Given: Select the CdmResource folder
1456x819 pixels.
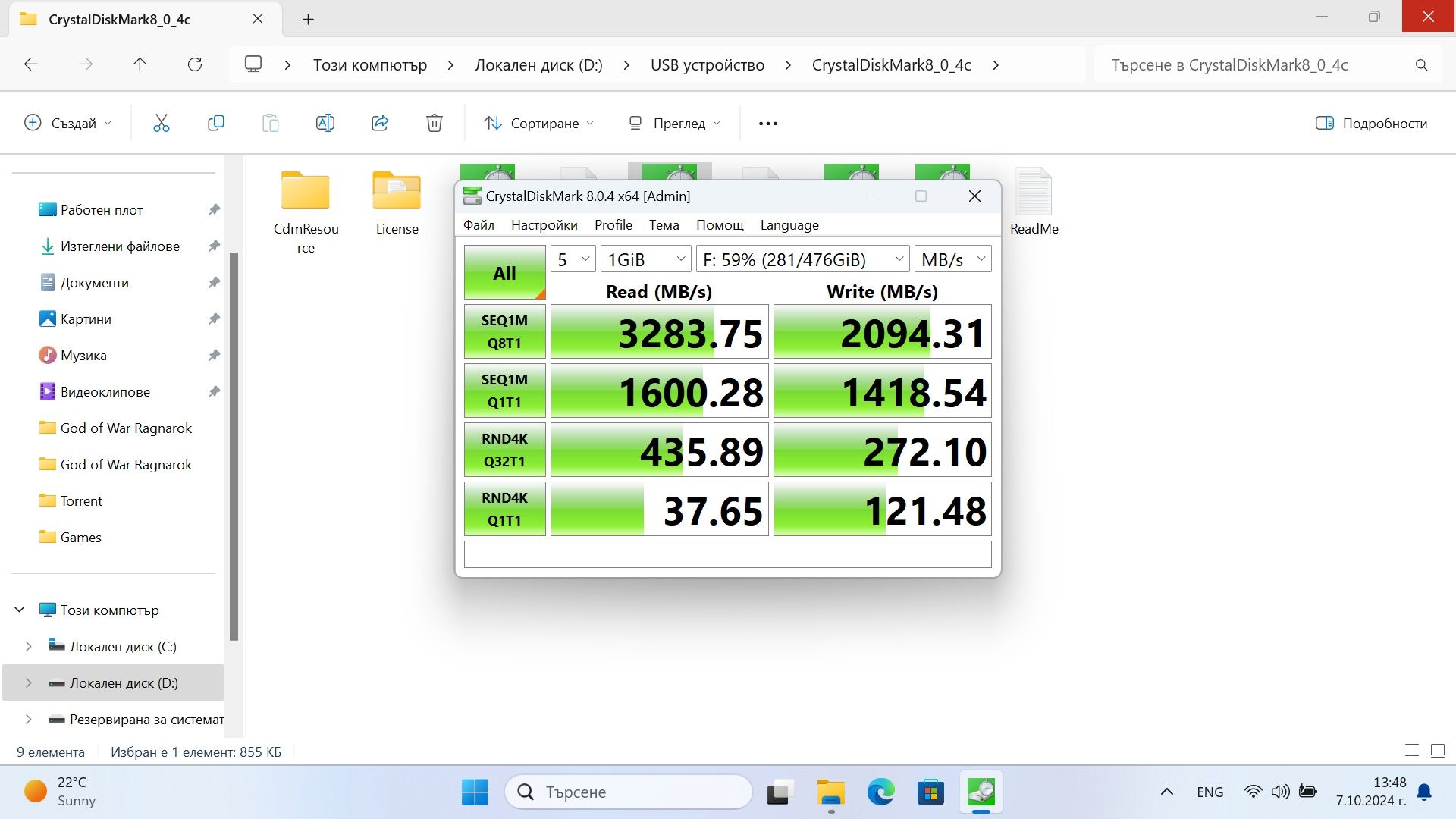Looking at the screenshot, I should click(306, 212).
